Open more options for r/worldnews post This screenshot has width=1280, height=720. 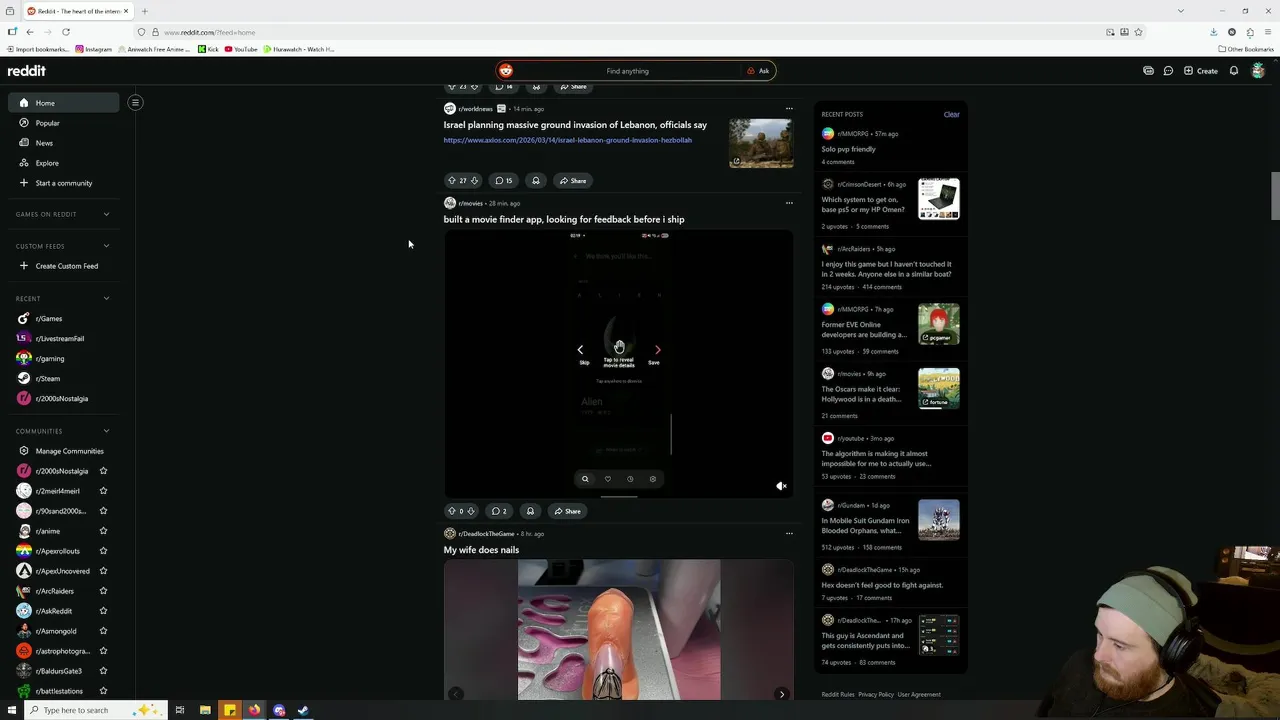coord(789,108)
